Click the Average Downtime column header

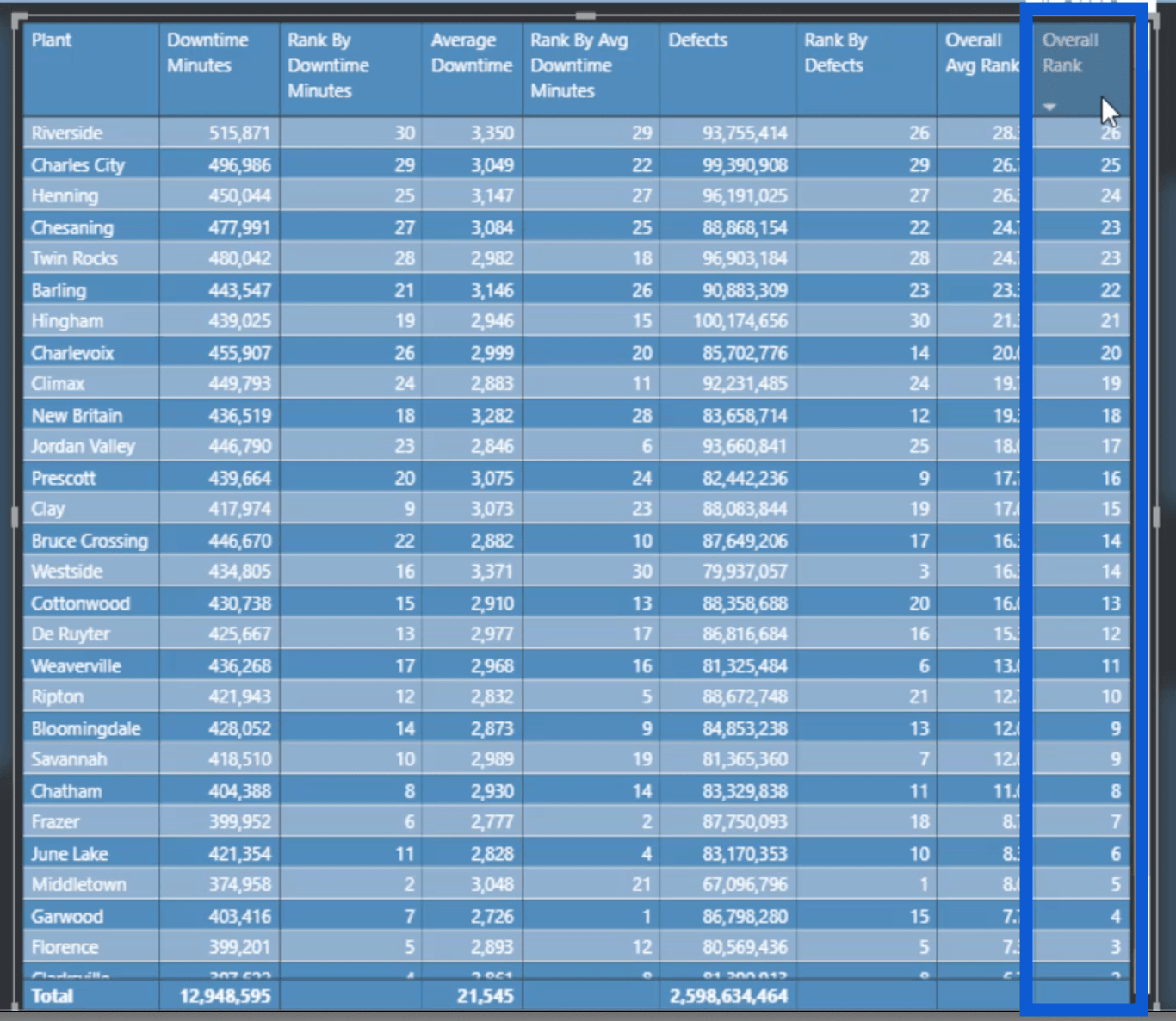[471, 53]
